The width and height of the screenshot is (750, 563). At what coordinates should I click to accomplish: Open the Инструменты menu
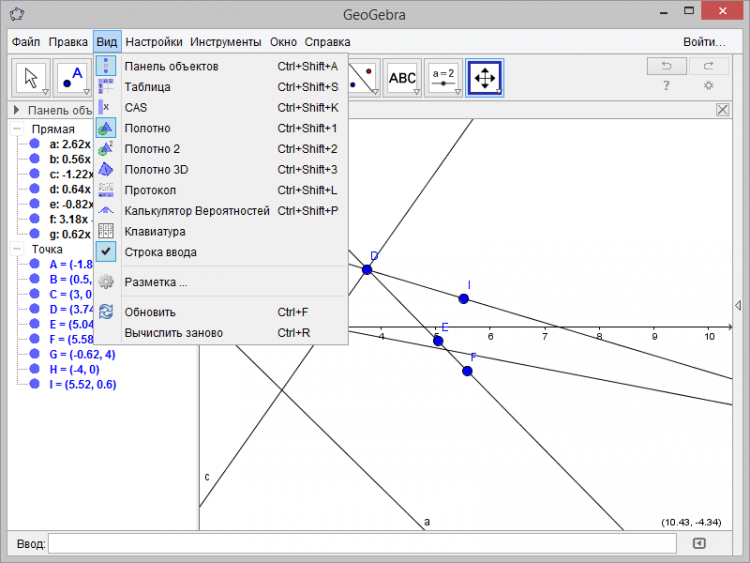[226, 42]
